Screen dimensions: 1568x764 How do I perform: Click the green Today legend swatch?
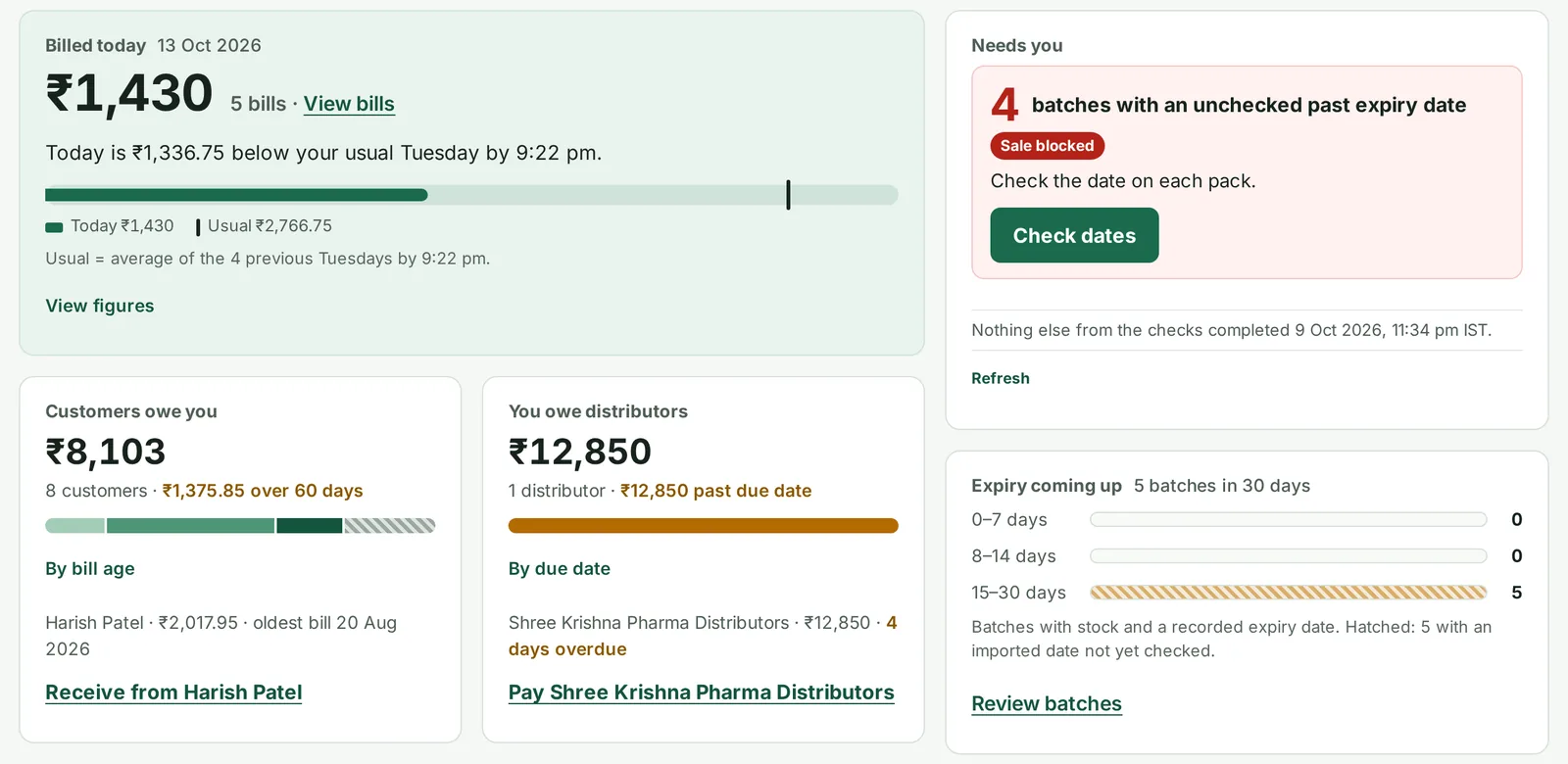point(54,227)
